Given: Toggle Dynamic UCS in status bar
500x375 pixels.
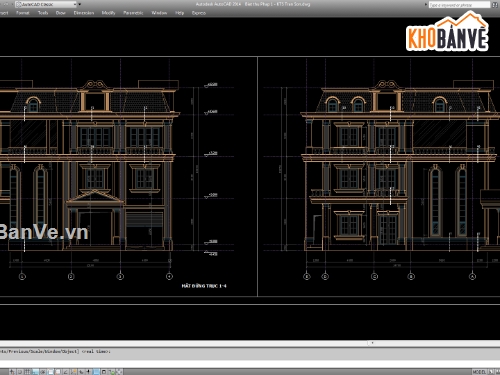Looking at the screenshot, I should click(x=73, y=372).
